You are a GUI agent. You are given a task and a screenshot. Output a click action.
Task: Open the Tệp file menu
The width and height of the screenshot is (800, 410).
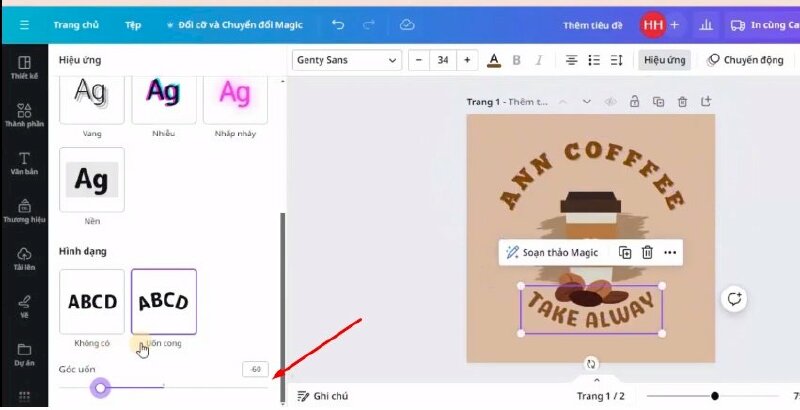pos(133,24)
